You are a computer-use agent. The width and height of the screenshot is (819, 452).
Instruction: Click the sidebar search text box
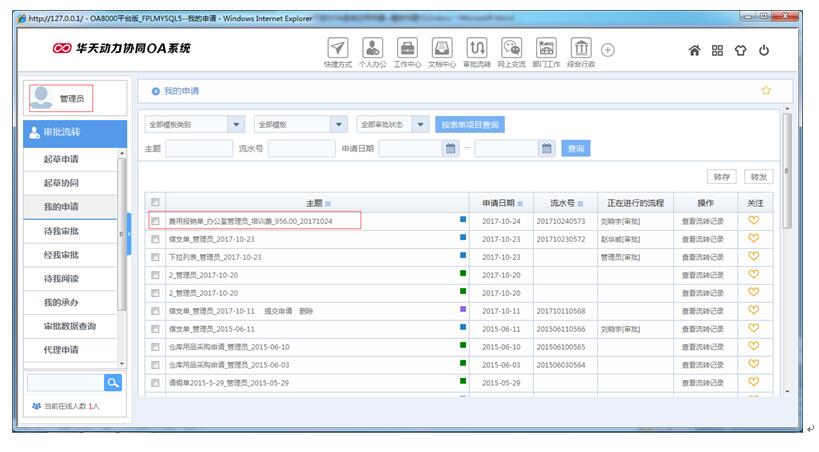point(66,383)
